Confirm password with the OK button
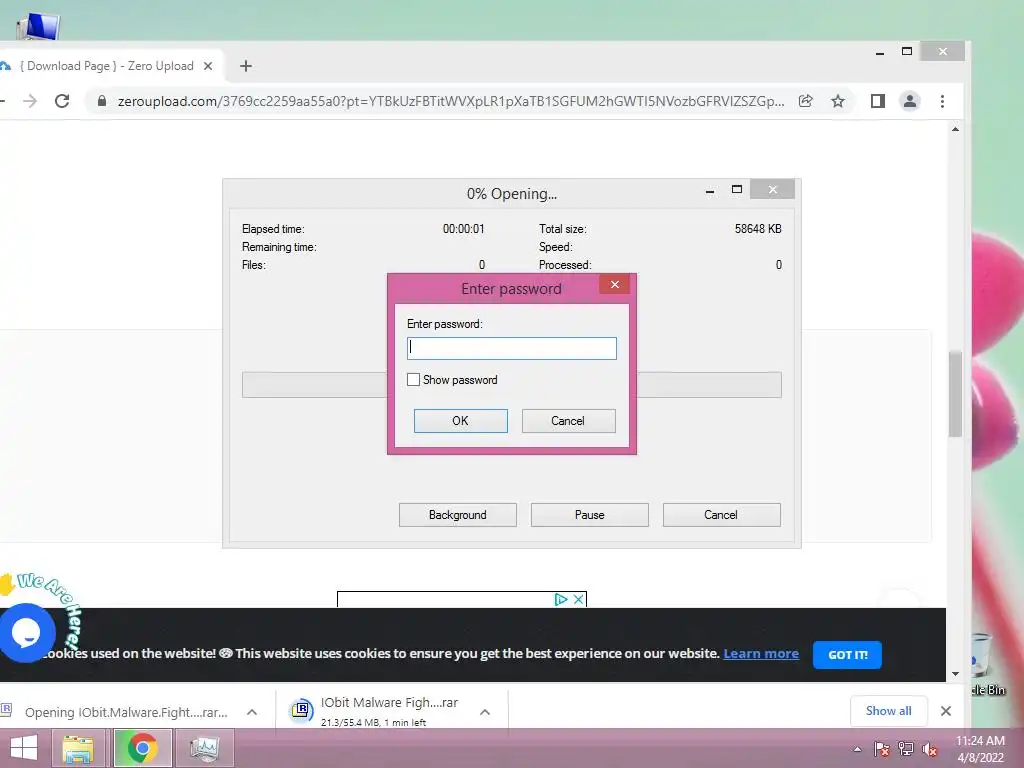Image resolution: width=1024 pixels, height=768 pixels. click(x=460, y=421)
